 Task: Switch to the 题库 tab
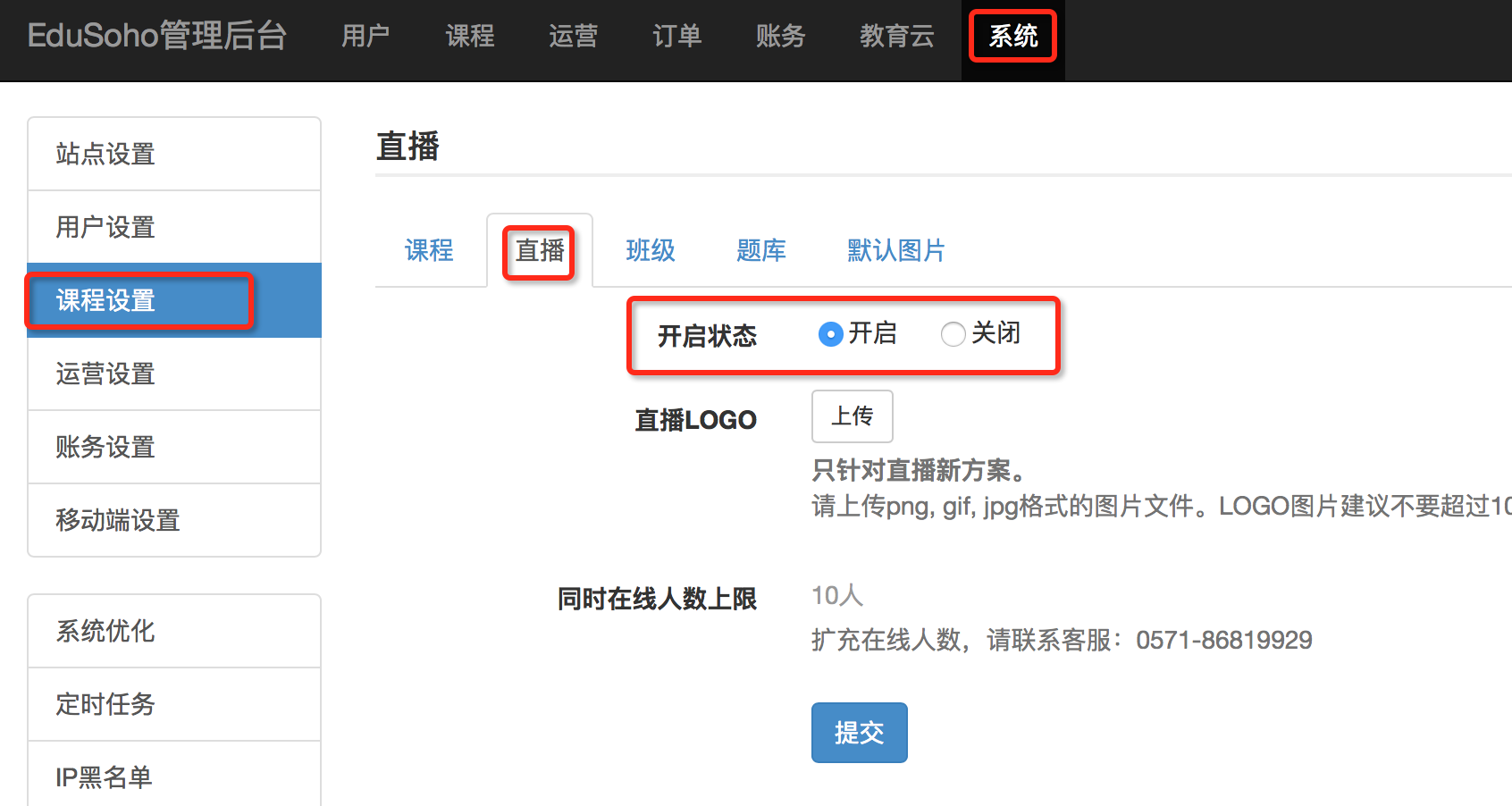[x=760, y=251]
